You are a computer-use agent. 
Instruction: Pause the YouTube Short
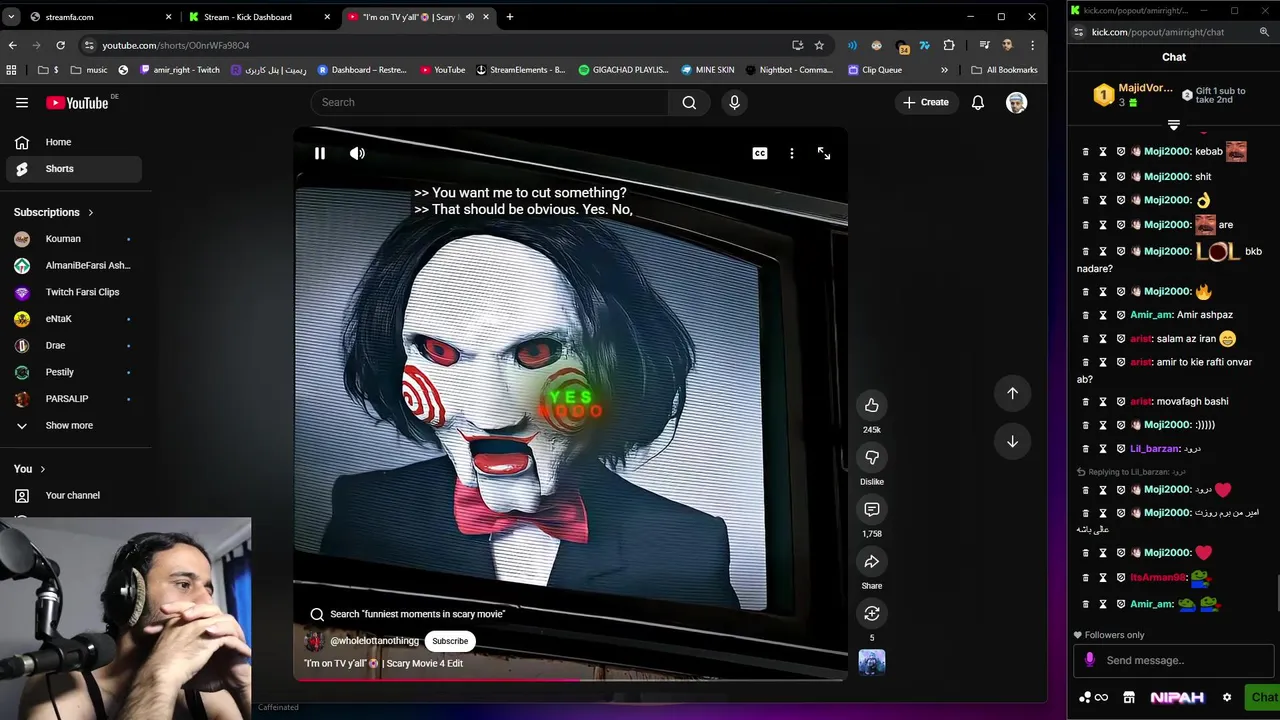320,153
